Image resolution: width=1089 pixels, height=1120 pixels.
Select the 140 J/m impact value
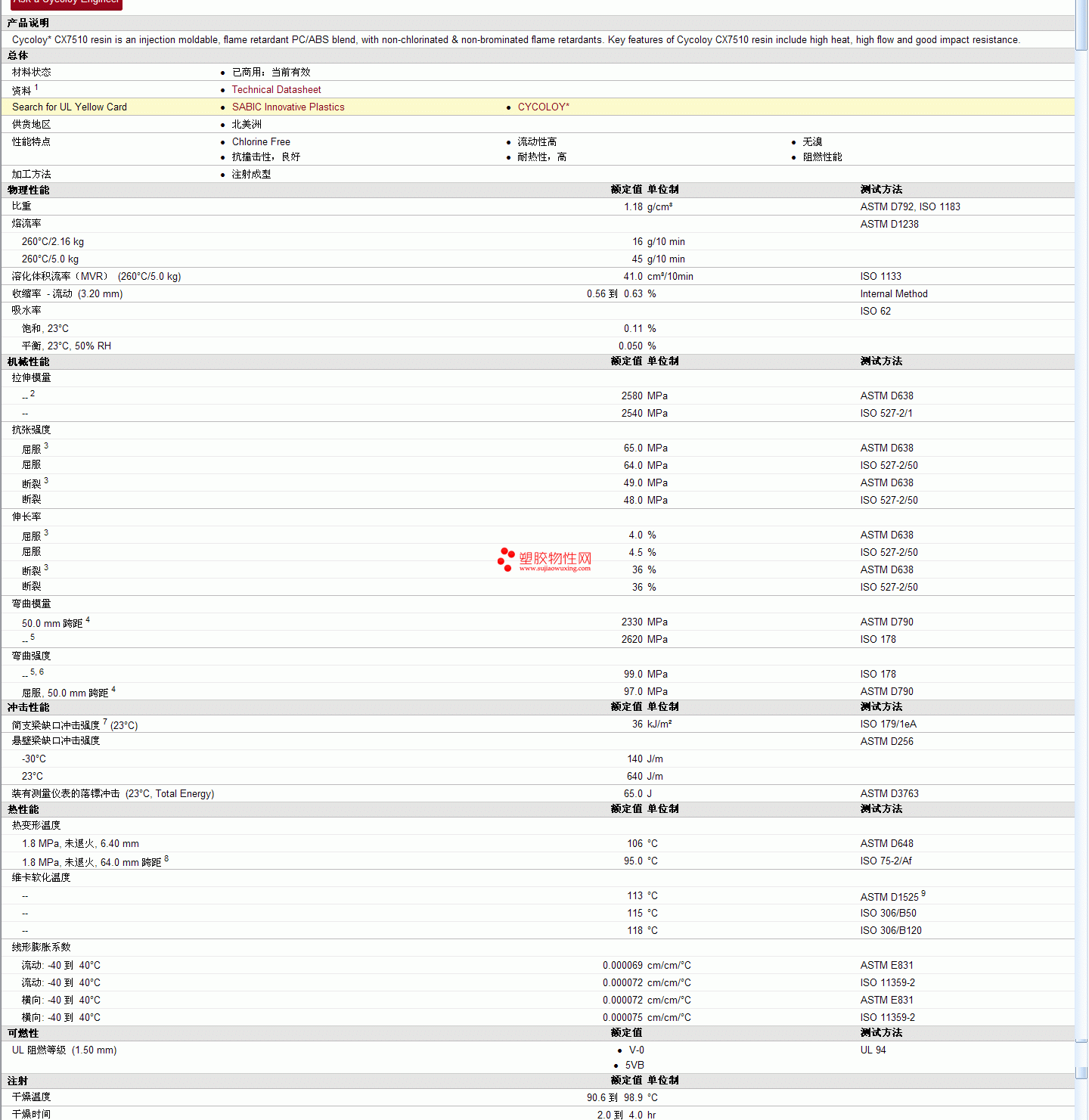645,759
